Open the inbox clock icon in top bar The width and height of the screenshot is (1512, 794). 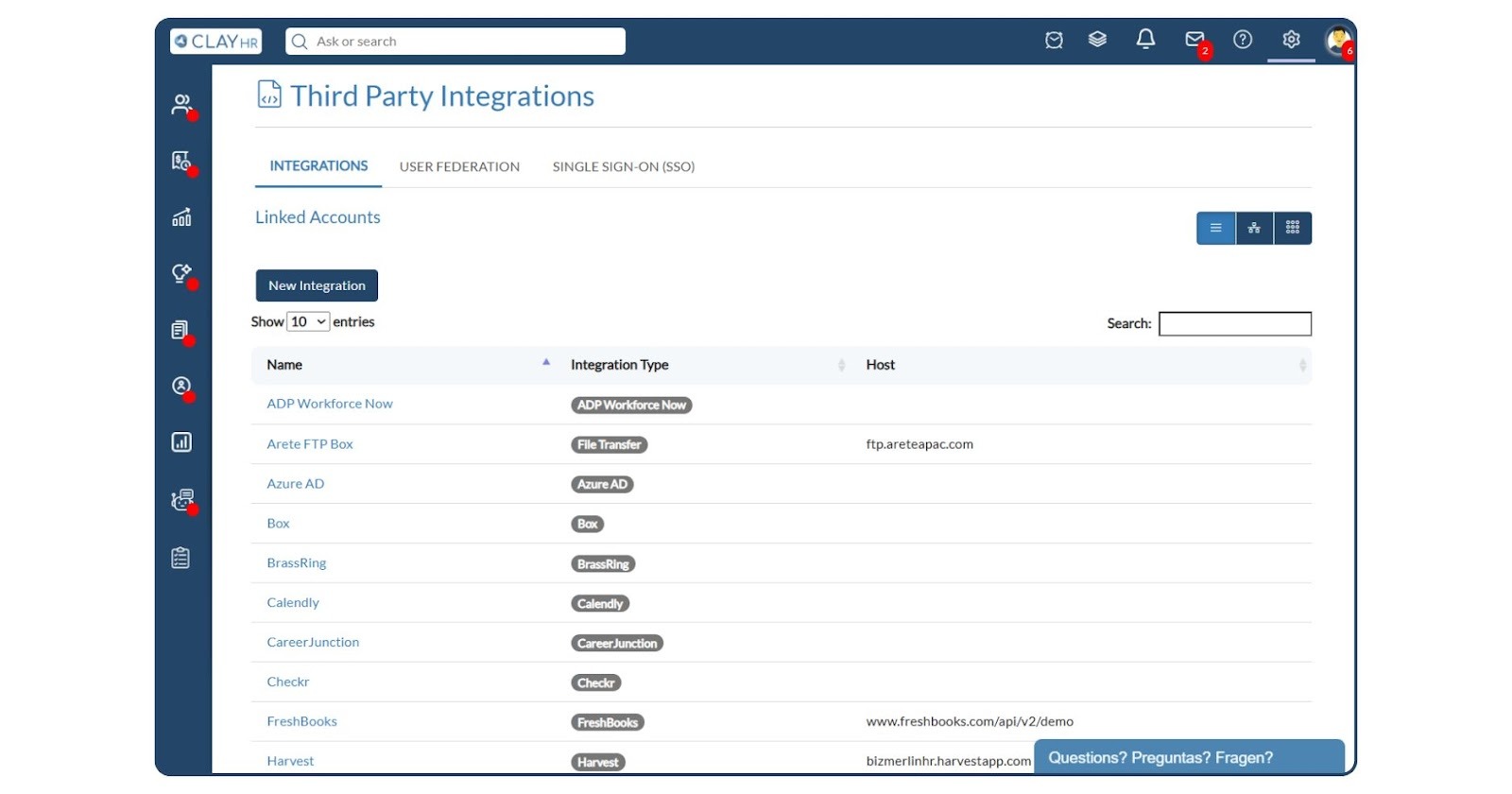point(1054,40)
